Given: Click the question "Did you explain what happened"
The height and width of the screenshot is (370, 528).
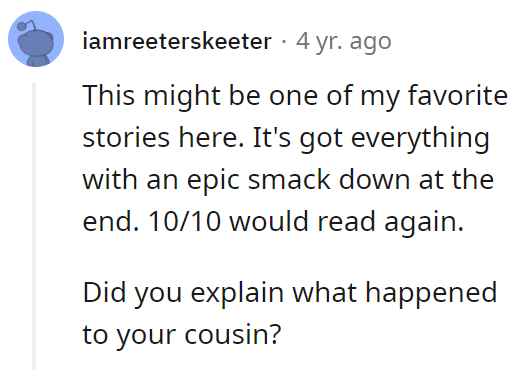Looking at the screenshot, I should tap(290, 293).
